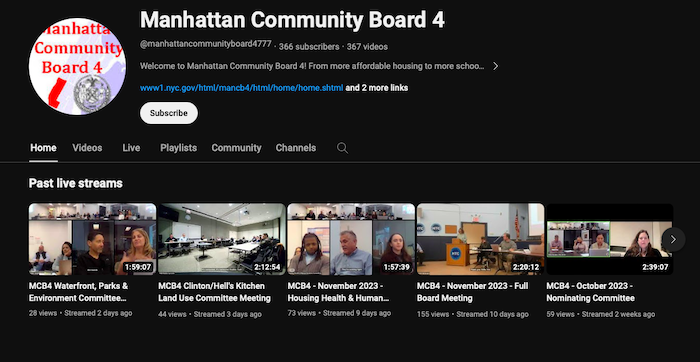700x362 pixels.
Task: Open the Past live streams section heading
Action: pos(75,183)
